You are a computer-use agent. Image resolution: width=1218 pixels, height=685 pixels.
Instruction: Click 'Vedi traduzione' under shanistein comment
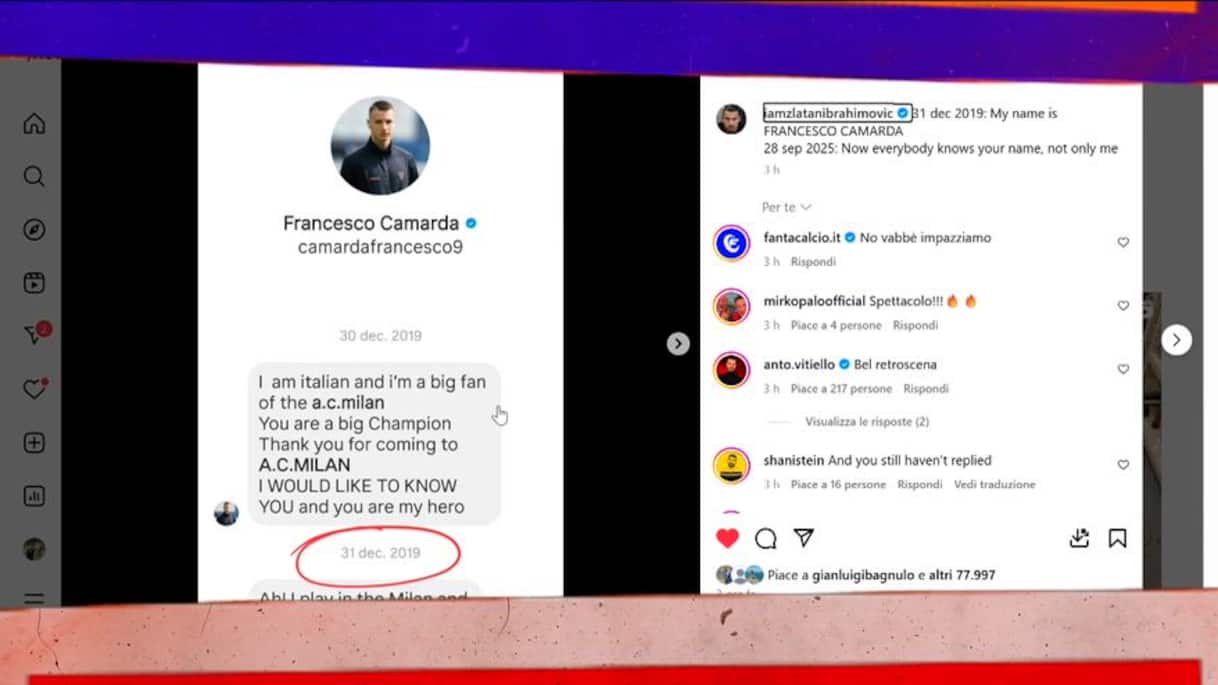coord(994,484)
